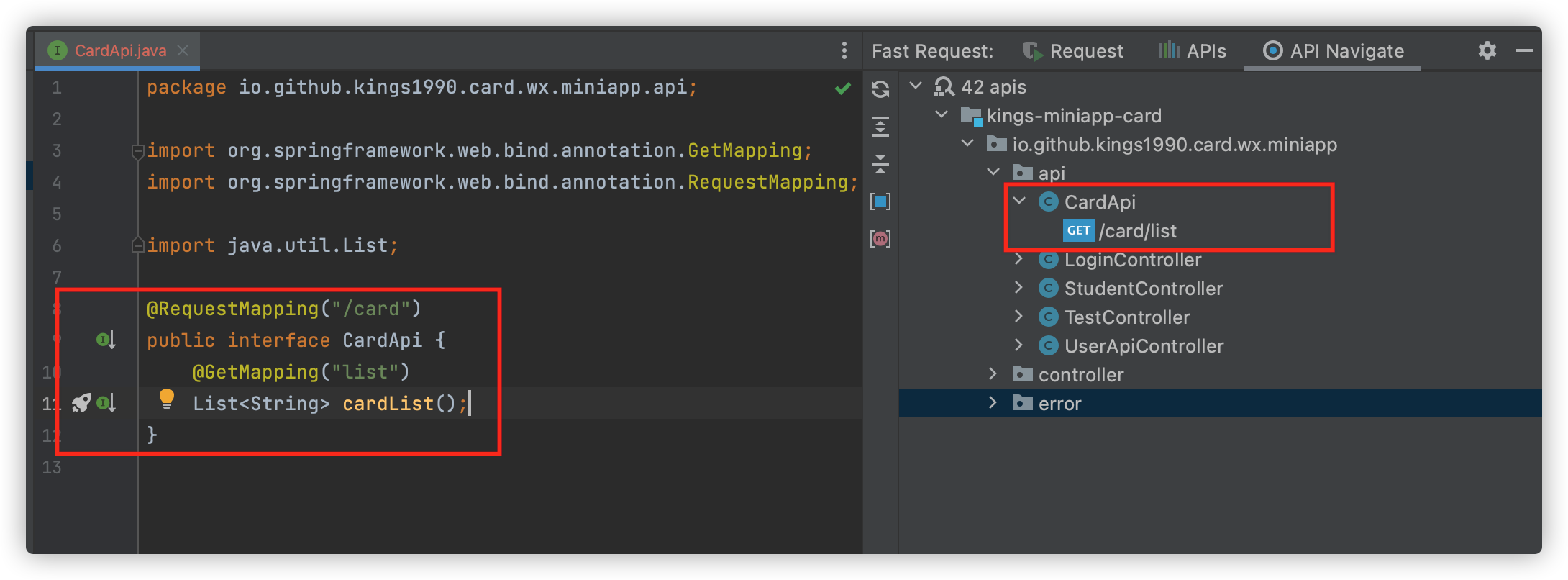
Task: Expand the controller folder
Action: pyautogui.click(x=993, y=374)
